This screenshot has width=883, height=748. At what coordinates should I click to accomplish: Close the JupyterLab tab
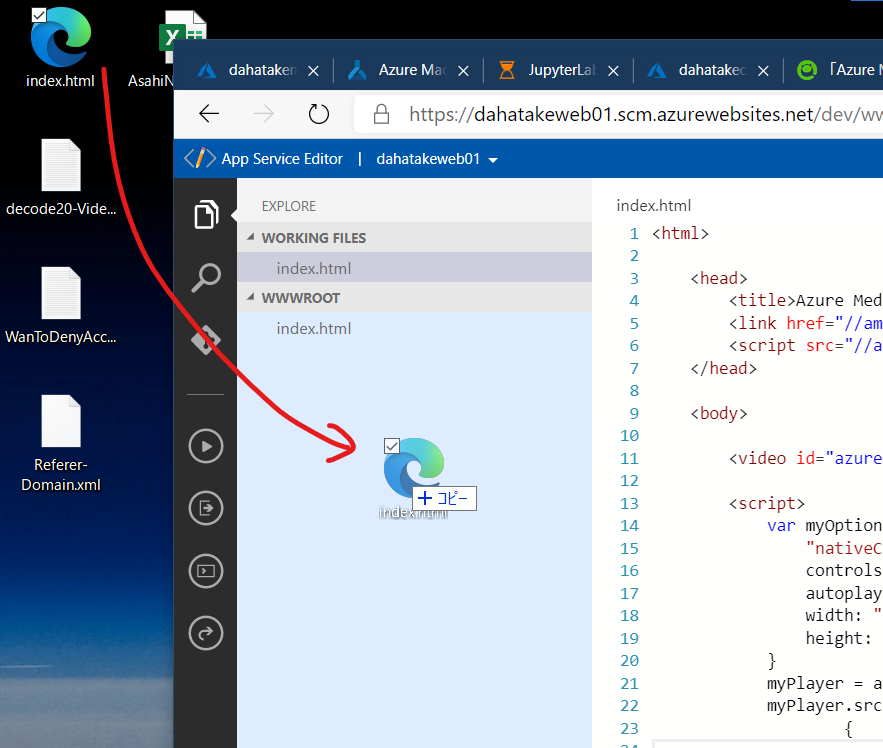click(x=613, y=71)
